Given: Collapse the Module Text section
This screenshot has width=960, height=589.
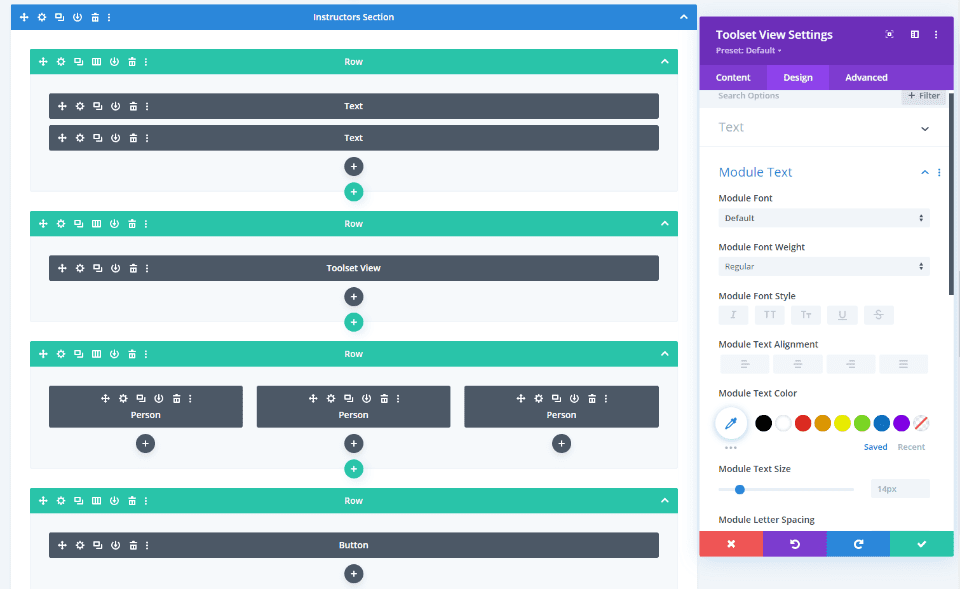Looking at the screenshot, I should pos(924,172).
